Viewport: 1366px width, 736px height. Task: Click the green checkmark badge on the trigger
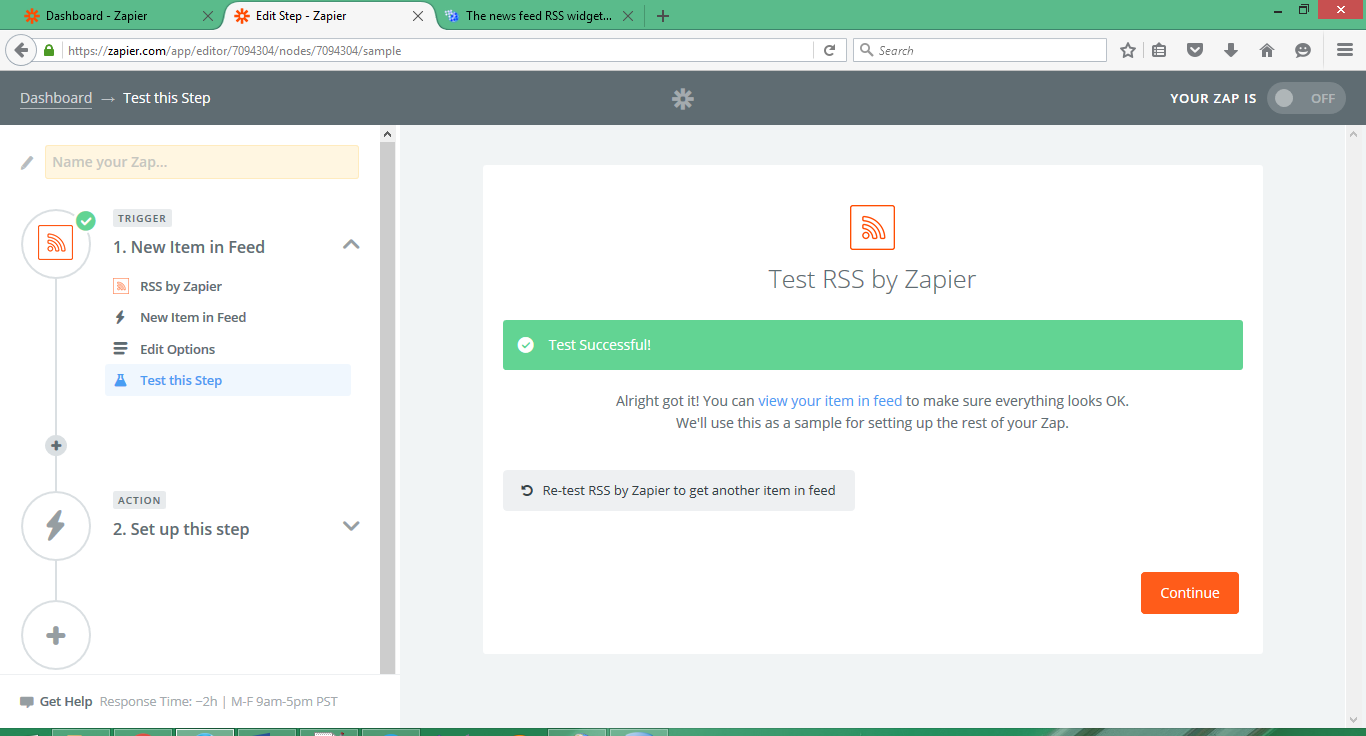pyautogui.click(x=86, y=220)
